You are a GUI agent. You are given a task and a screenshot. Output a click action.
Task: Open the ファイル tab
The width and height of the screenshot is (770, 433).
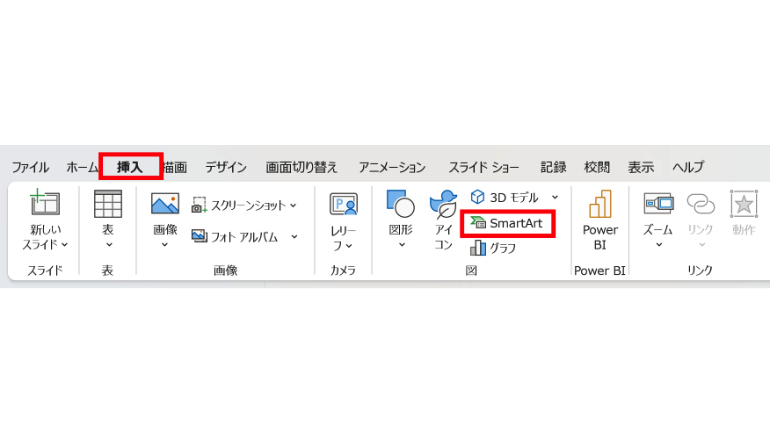pyautogui.click(x=30, y=167)
